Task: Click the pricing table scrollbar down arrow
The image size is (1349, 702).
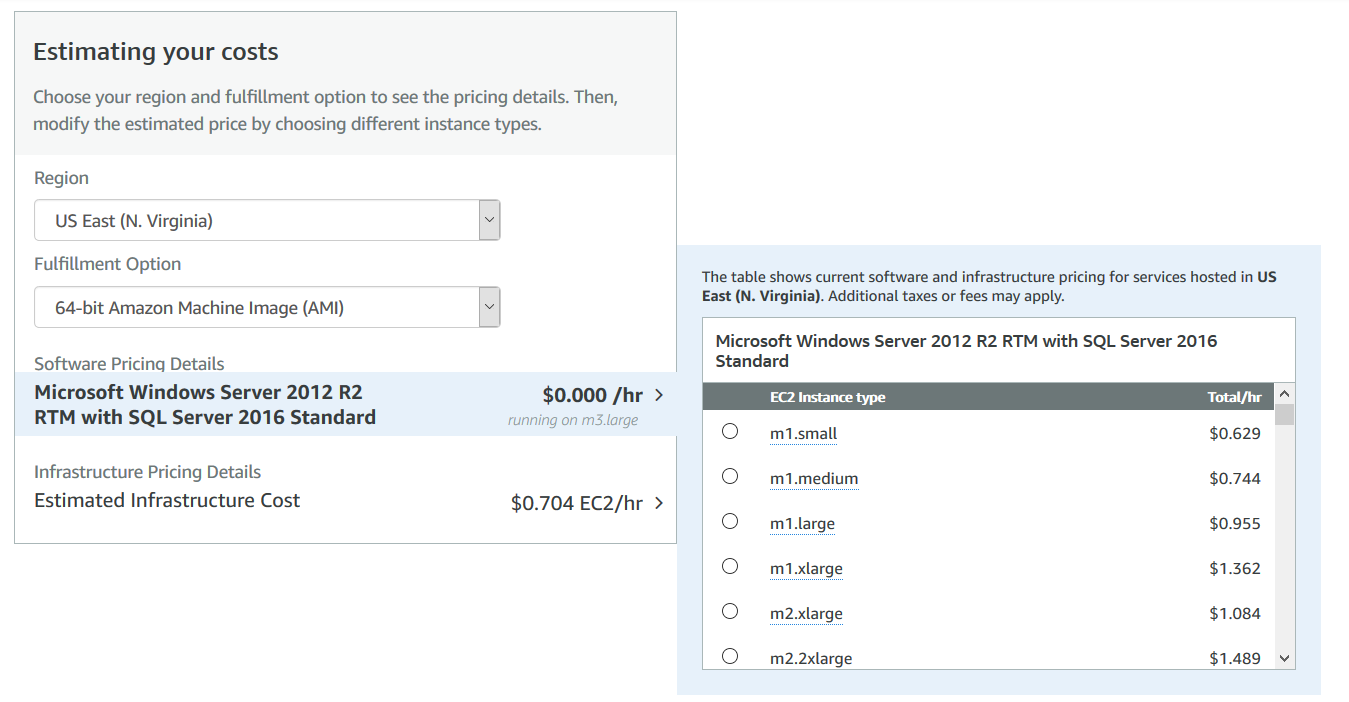Action: click(x=1285, y=658)
